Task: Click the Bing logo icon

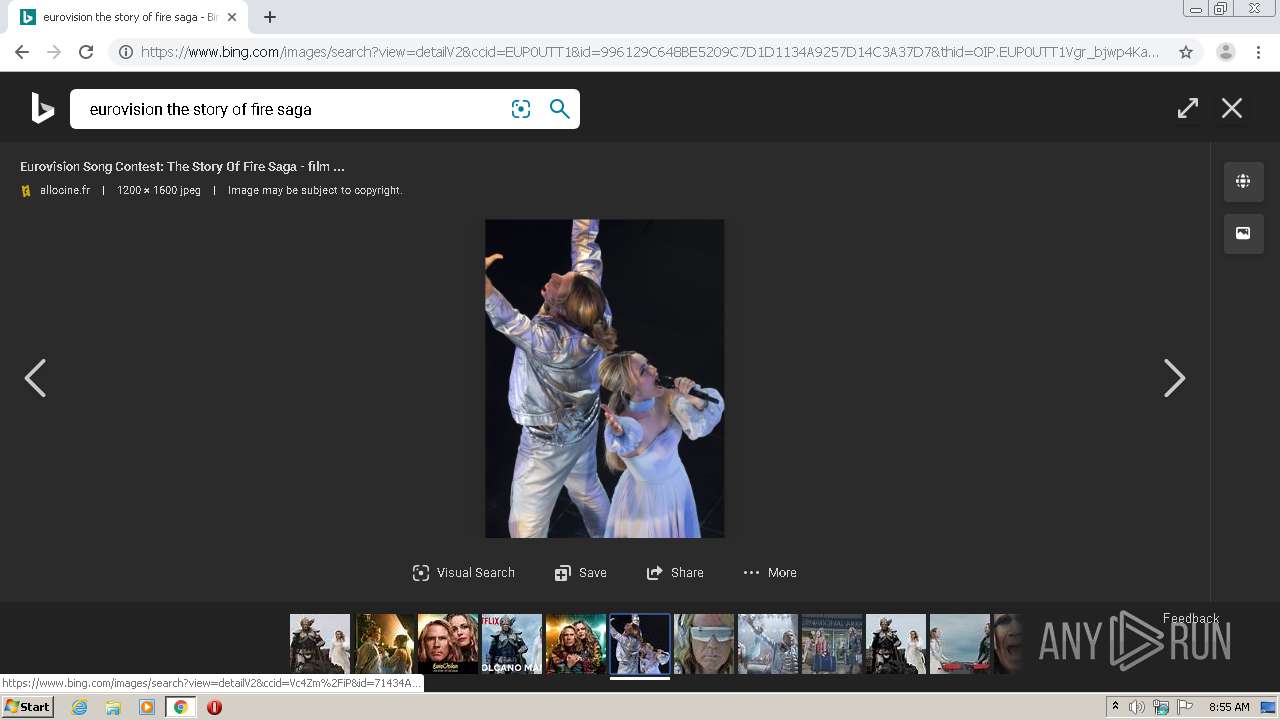Action: click(x=42, y=108)
